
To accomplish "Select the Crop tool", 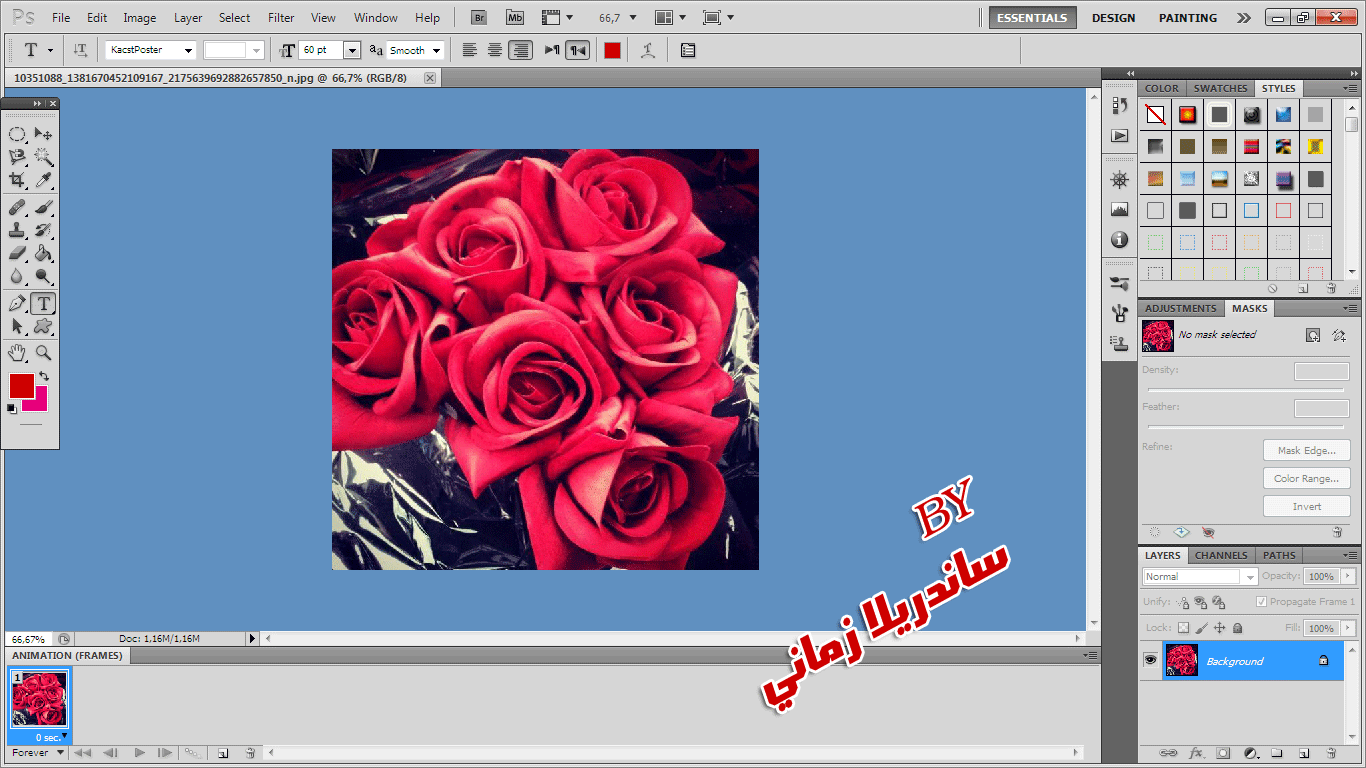I will click(17, 180).
